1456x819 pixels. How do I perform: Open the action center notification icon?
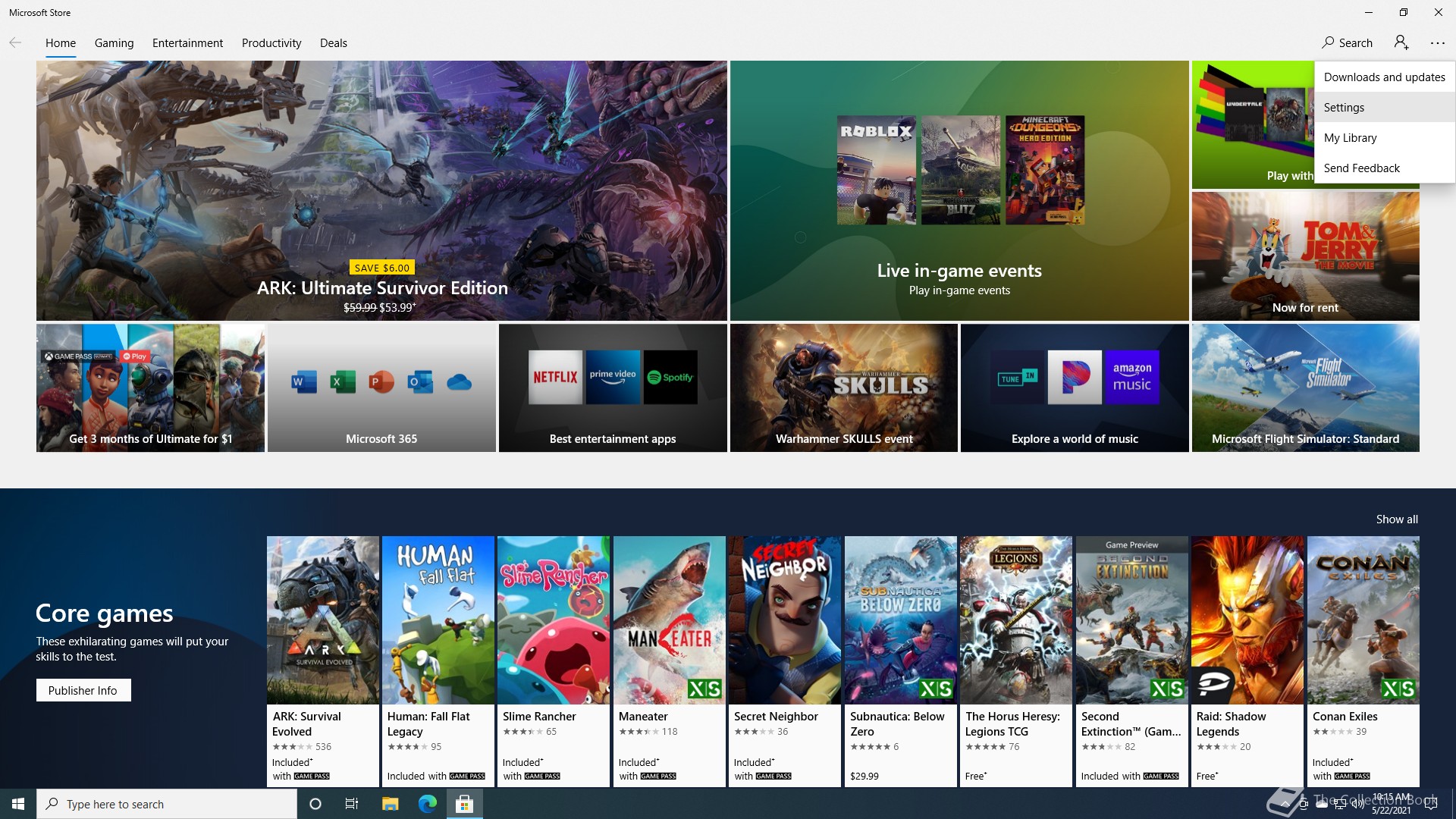point(1431,804)
